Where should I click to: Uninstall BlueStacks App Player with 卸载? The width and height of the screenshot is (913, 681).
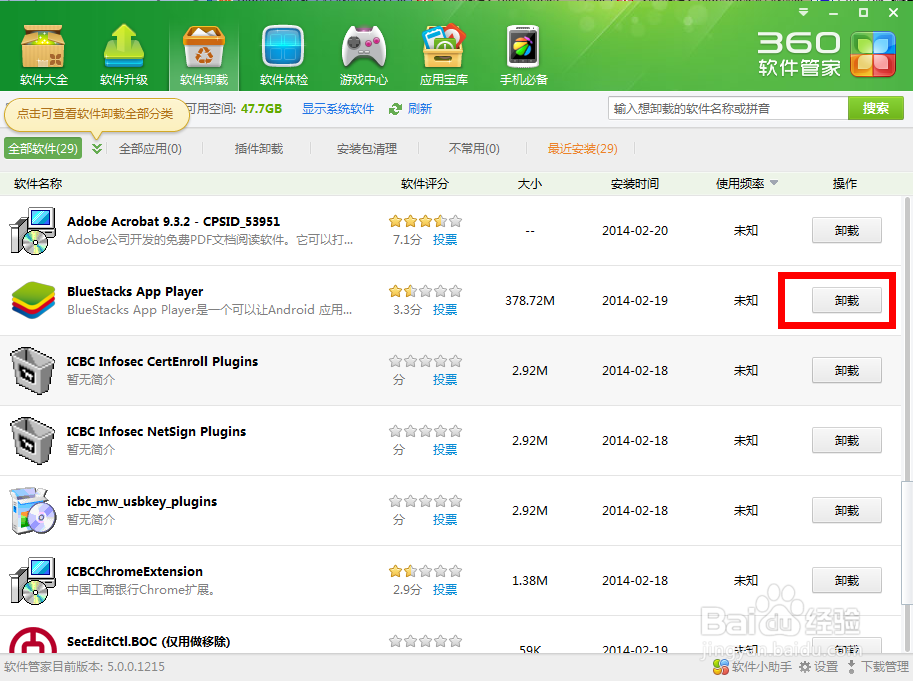(847, 300)
